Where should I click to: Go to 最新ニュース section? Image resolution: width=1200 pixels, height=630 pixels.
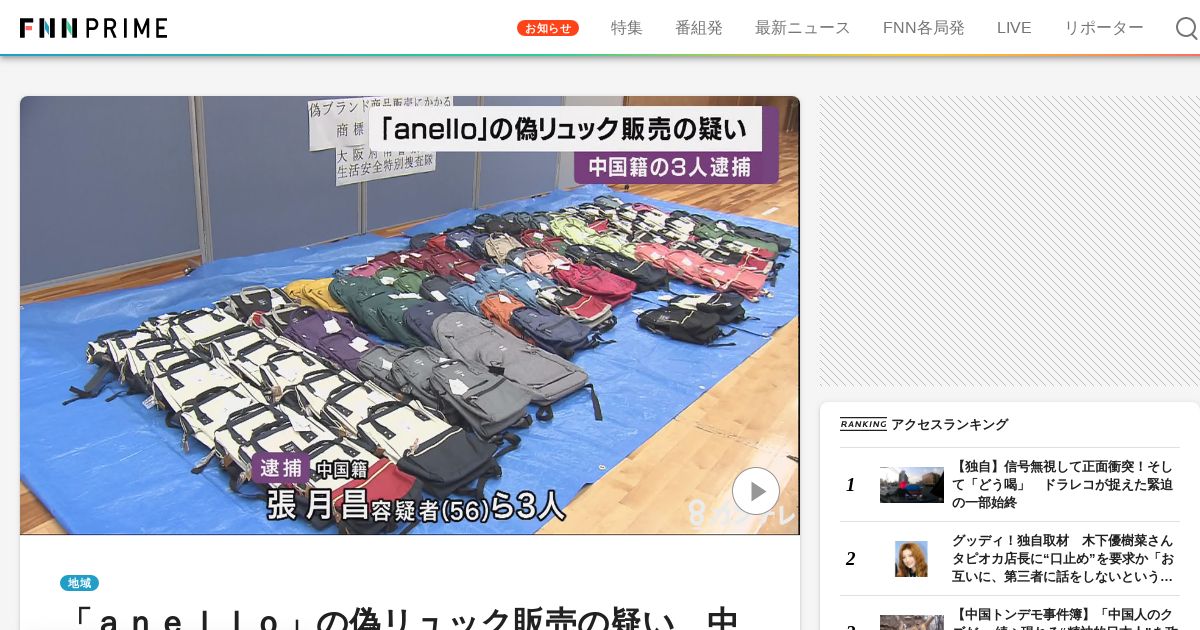coord(803,28)
